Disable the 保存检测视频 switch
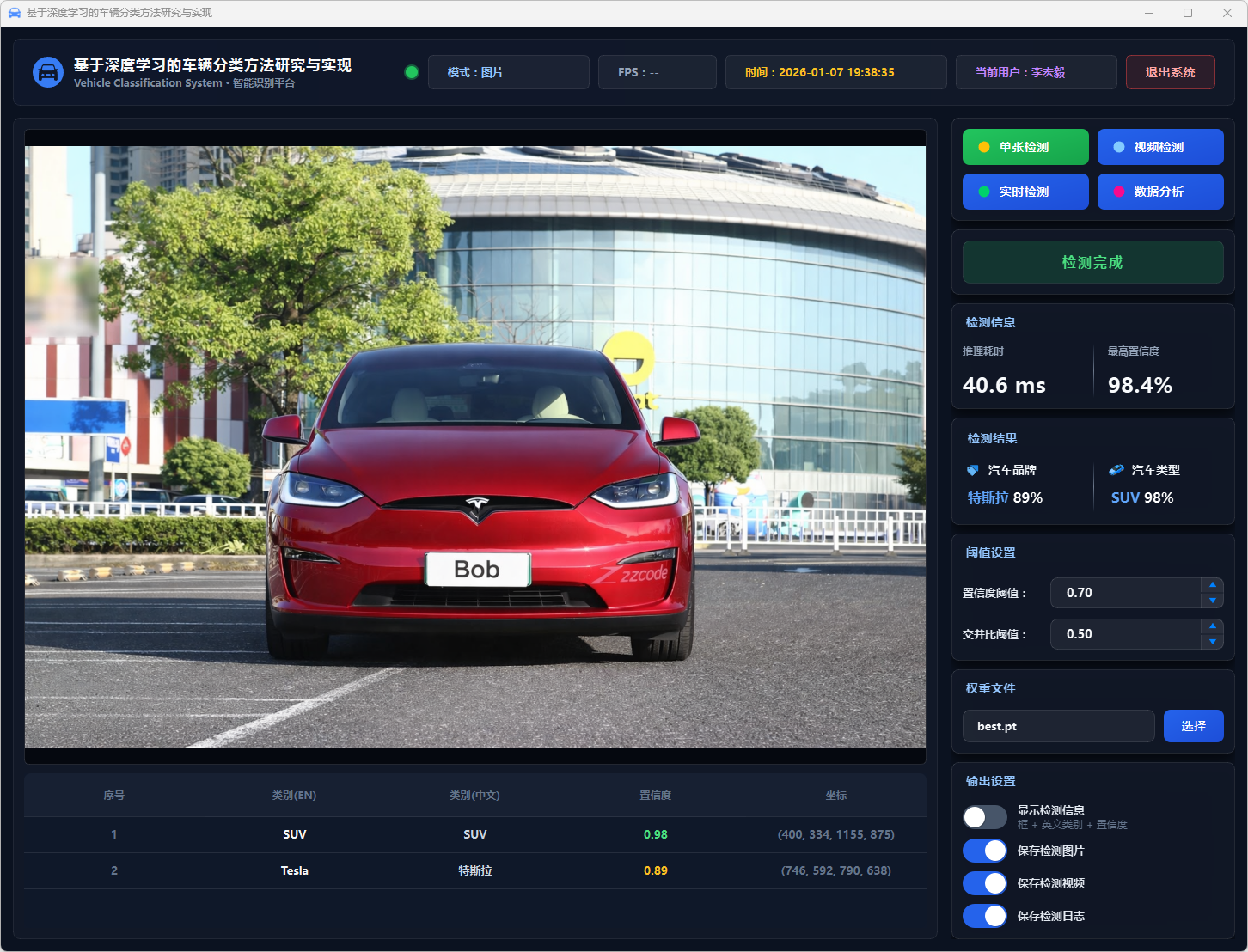The image size is (1248, 952). point(985,883)
